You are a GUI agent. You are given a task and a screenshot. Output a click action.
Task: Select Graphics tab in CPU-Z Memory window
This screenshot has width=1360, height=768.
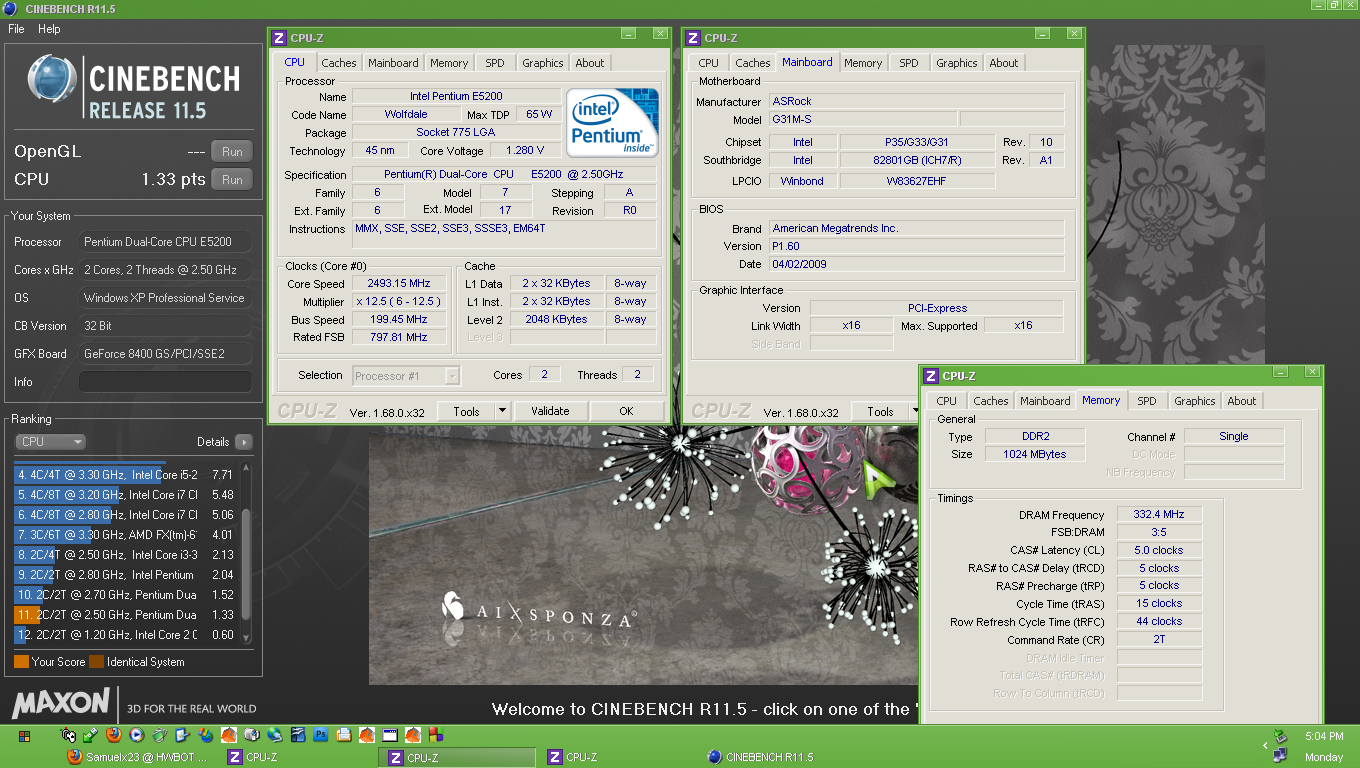1195,401
